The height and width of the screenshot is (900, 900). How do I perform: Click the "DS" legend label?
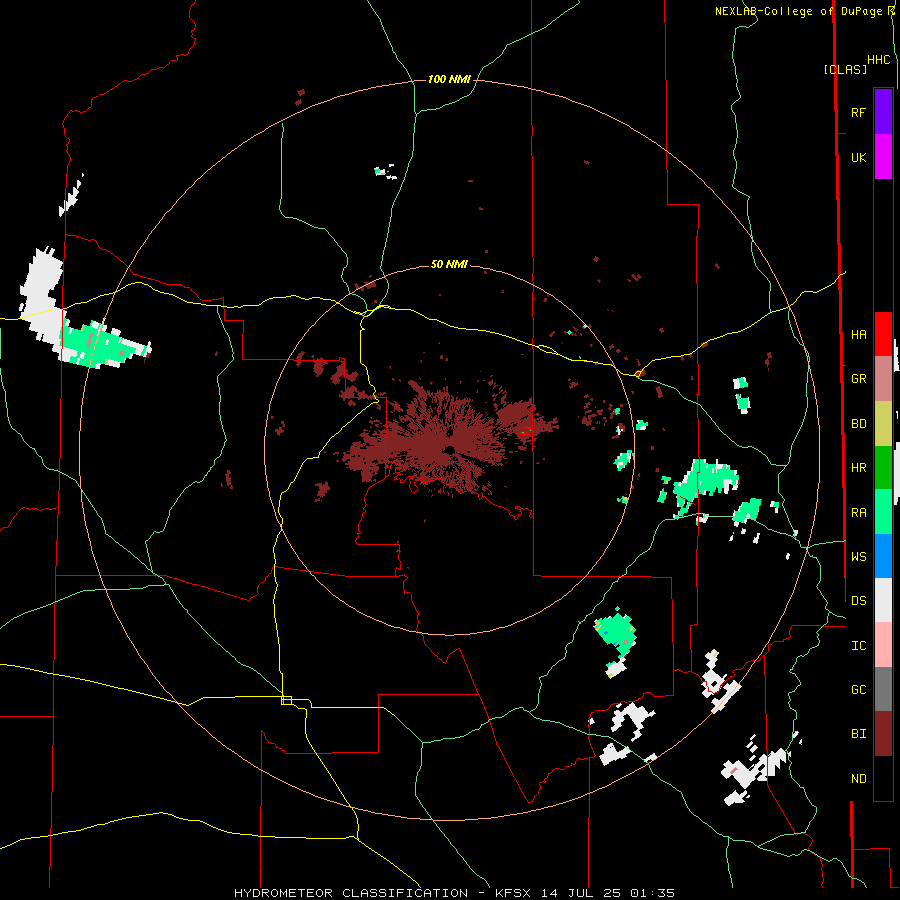[858, 601]
